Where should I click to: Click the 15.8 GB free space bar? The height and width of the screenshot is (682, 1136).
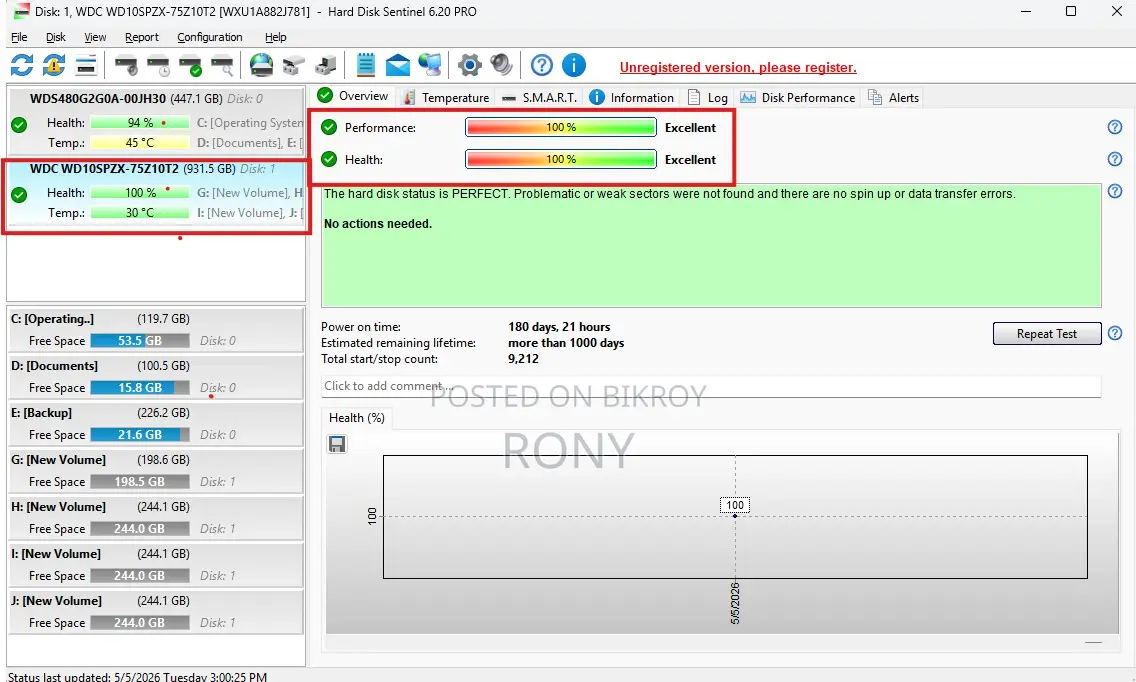coord(140,388)
